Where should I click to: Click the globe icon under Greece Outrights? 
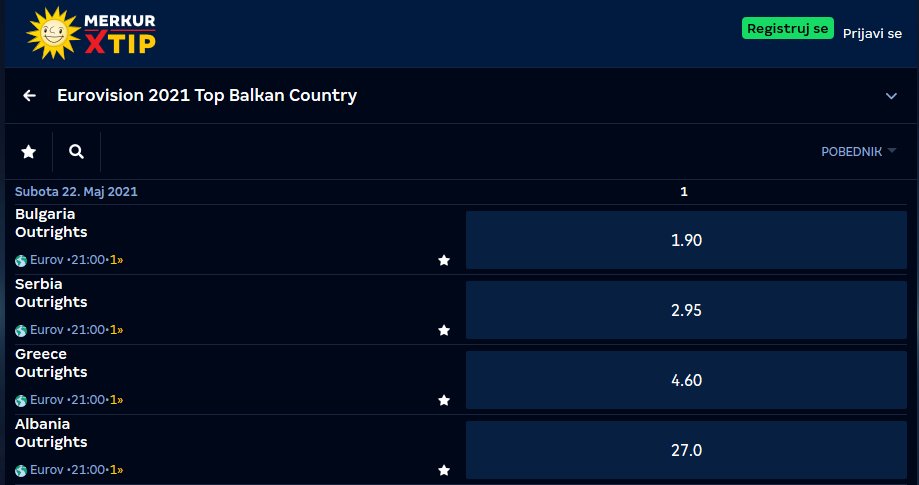click(x=21, y=401)
